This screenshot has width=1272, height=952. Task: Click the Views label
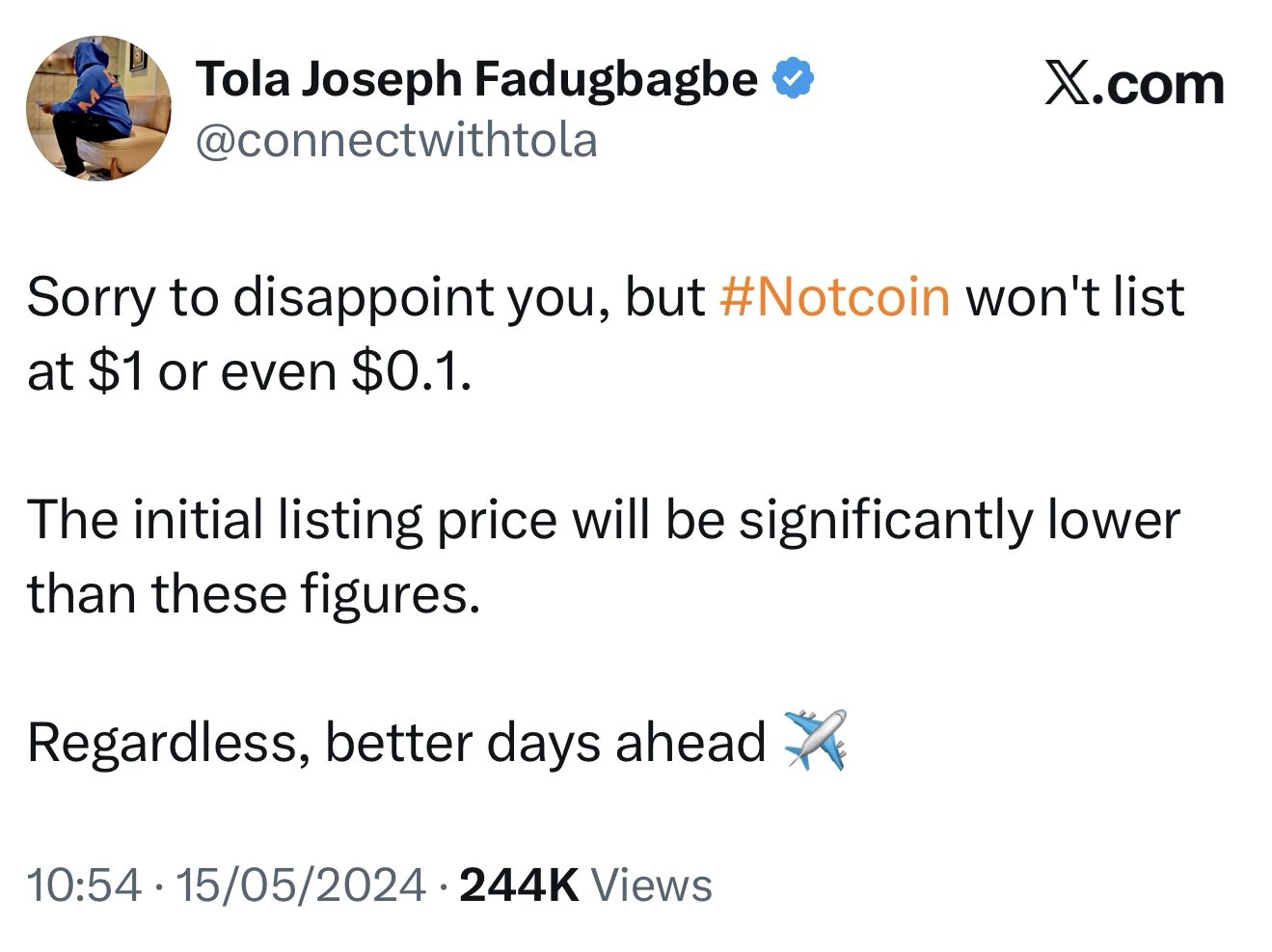click(651, 884)
